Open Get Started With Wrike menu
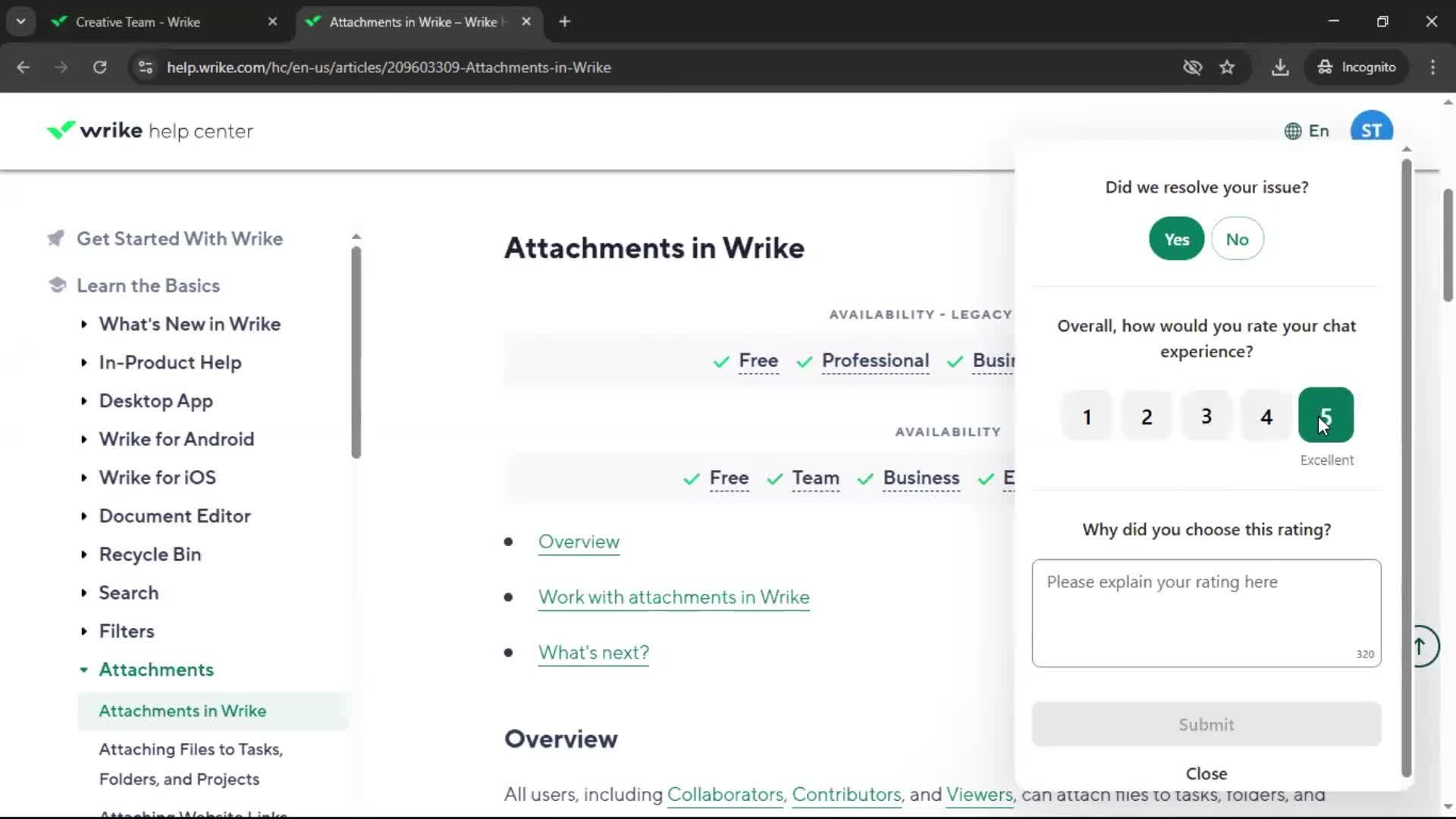Viewport: 1456px width, 819px height. pos(180,239)
